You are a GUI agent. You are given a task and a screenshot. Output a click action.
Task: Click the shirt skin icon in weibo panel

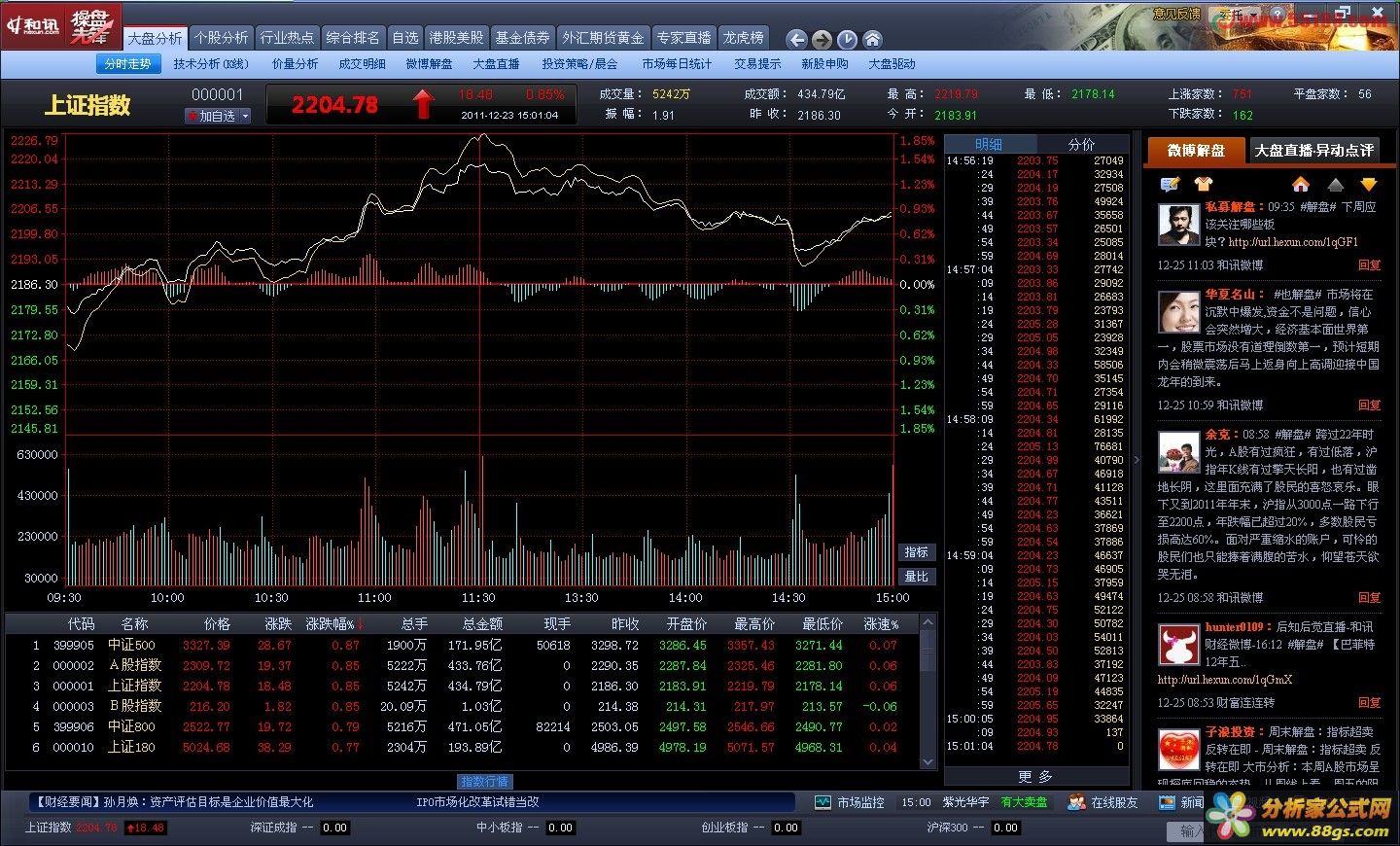(x=1203, y=184)
